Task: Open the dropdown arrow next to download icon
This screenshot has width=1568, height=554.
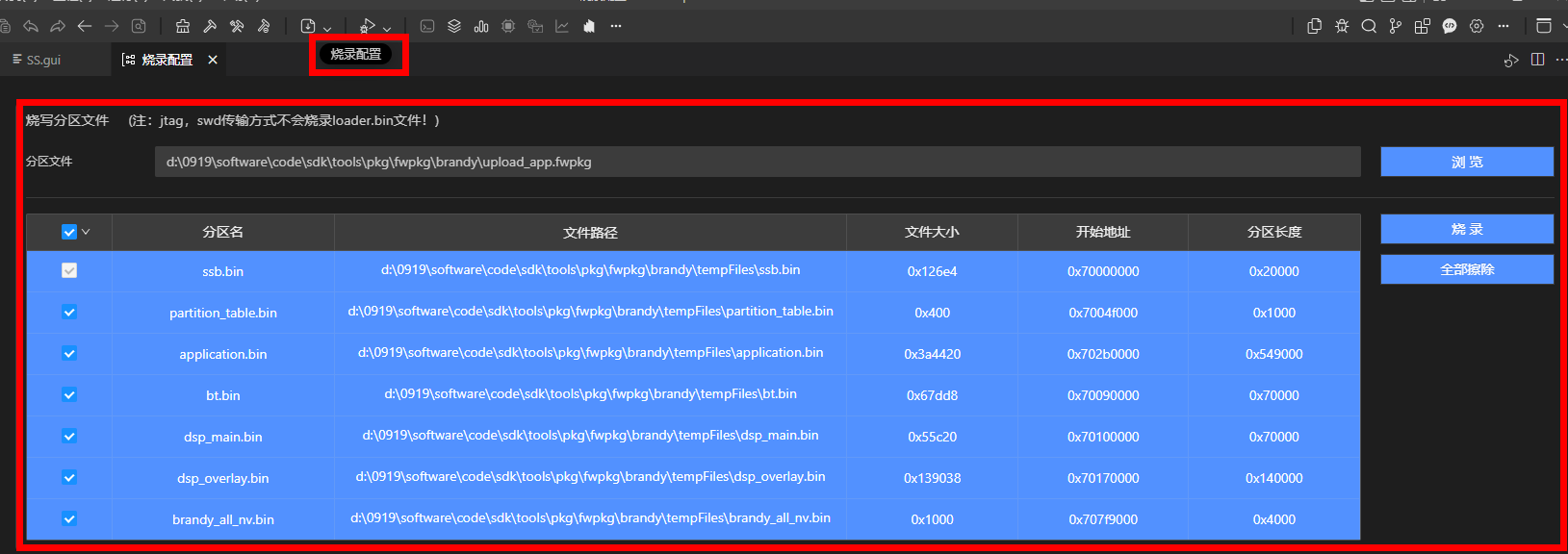Action: point(327,28)
